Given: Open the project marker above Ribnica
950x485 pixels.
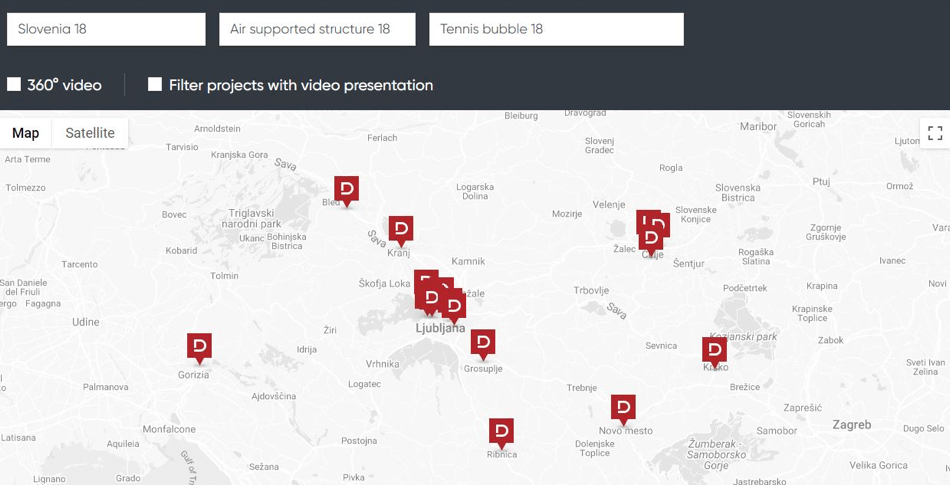Looking at the screenshot, I should (501, 432).
